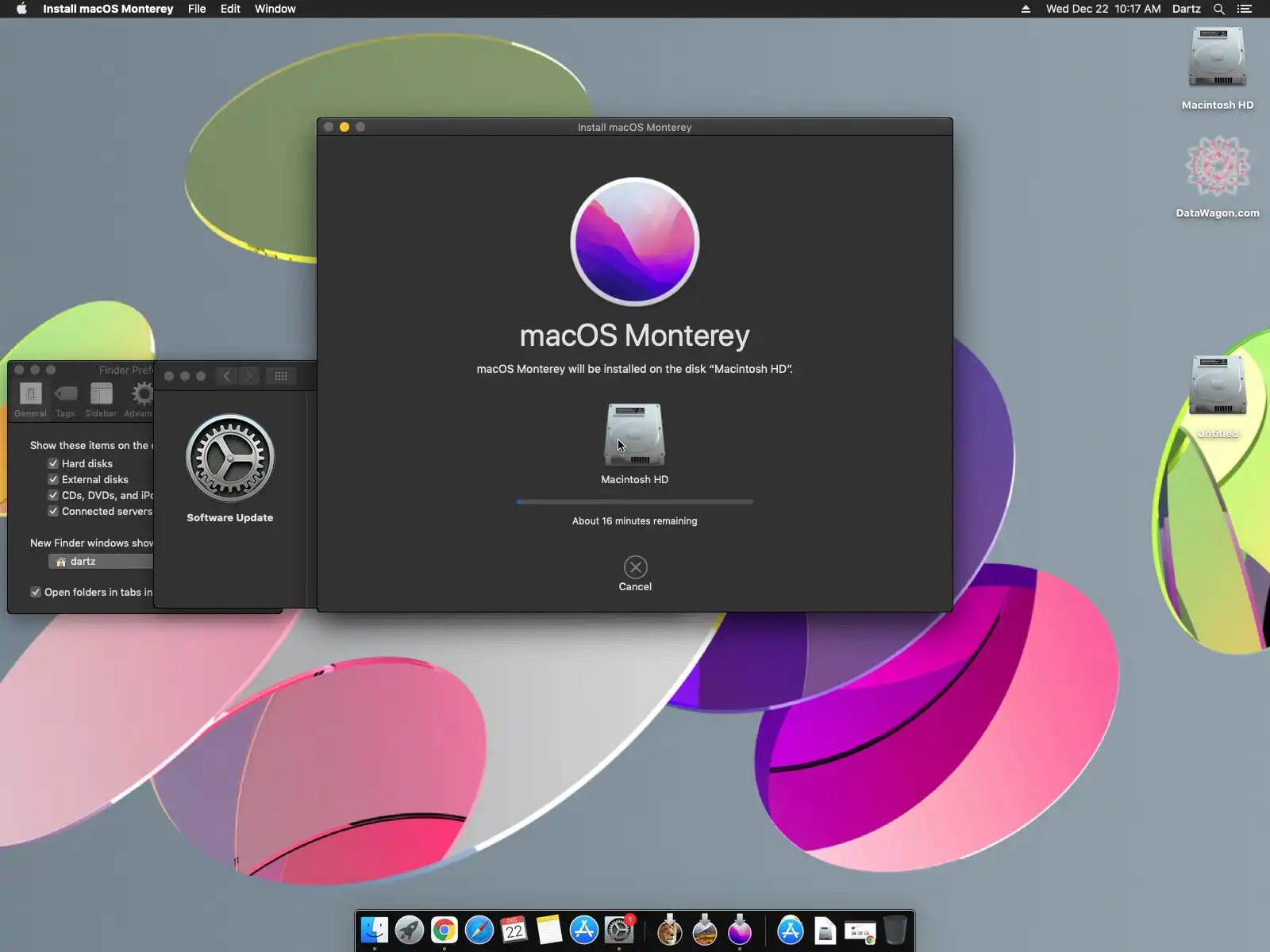Screen dimensions: 1270x952
Task: Open System Preferences from the Dock
Action: [619, 930]
